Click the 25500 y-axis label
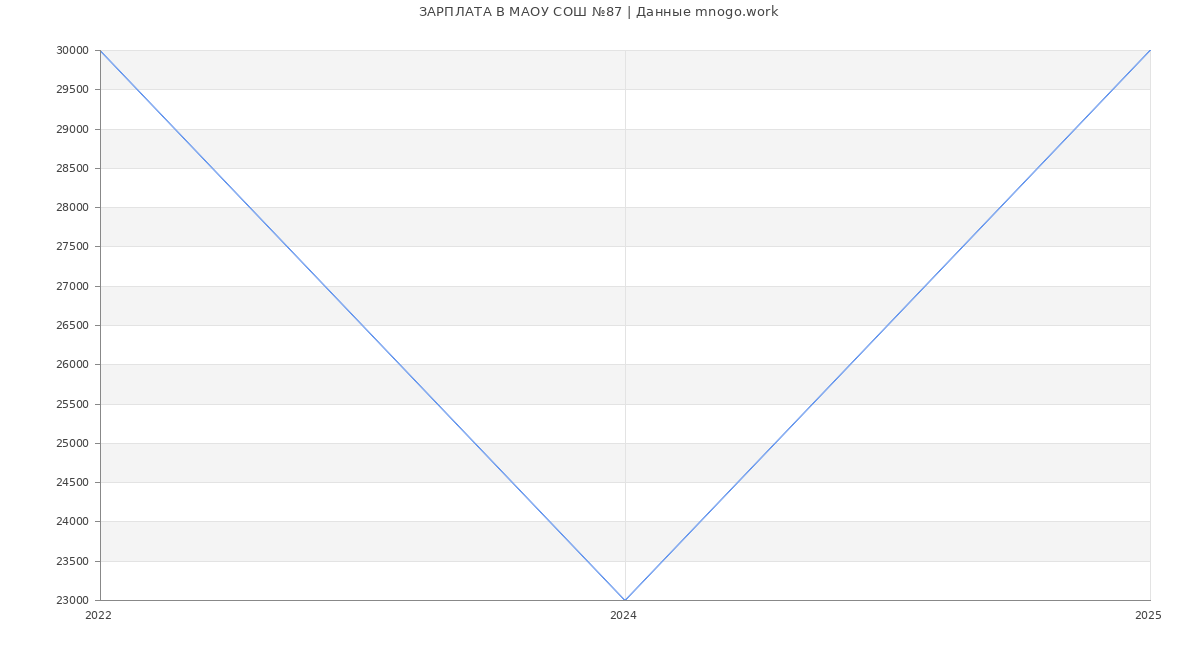 pyautogui.click(x=72, y=405)
